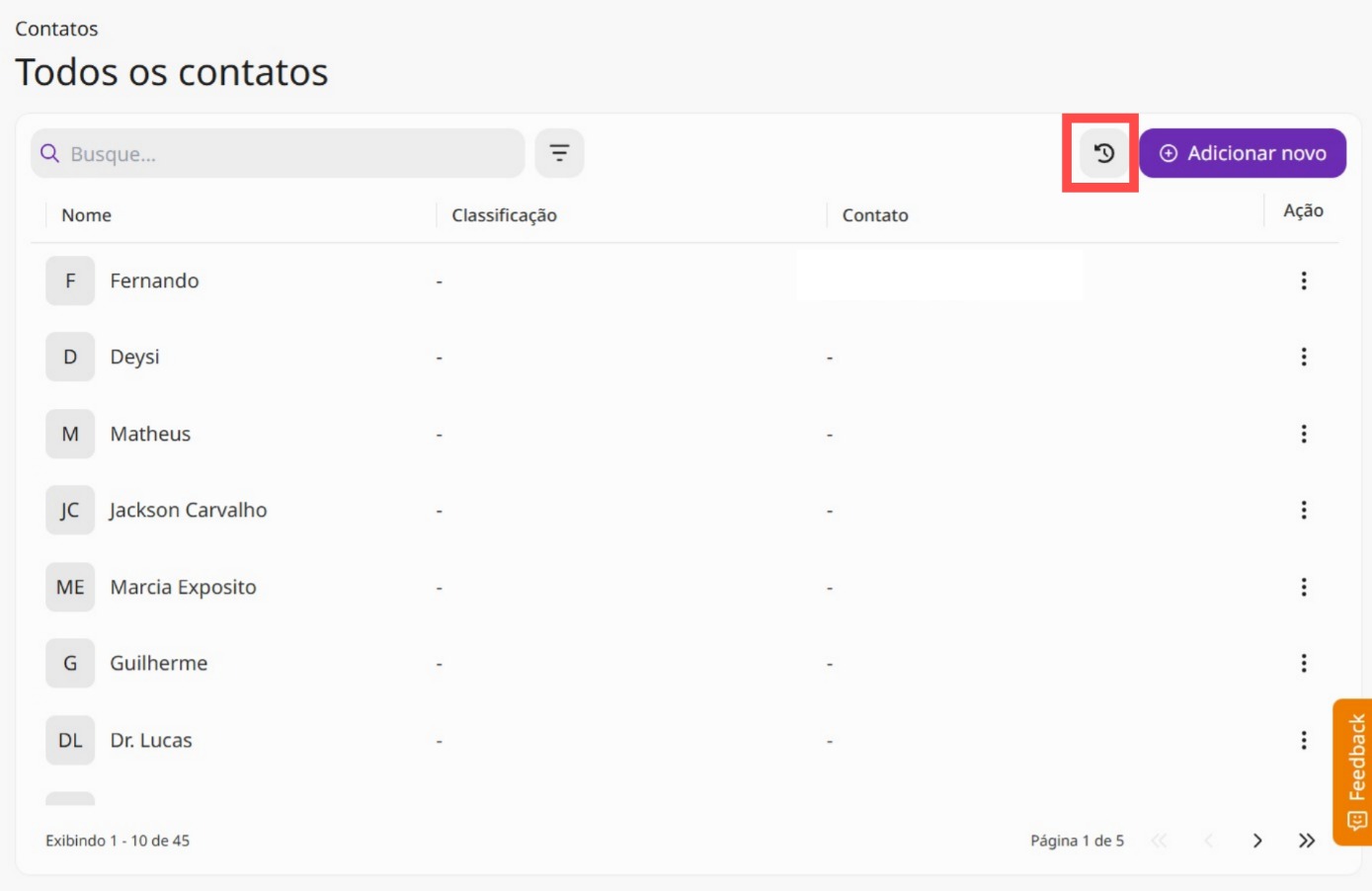Sort by Classificação column header
The image size is (1372, 891).
(x=505, y=215)
